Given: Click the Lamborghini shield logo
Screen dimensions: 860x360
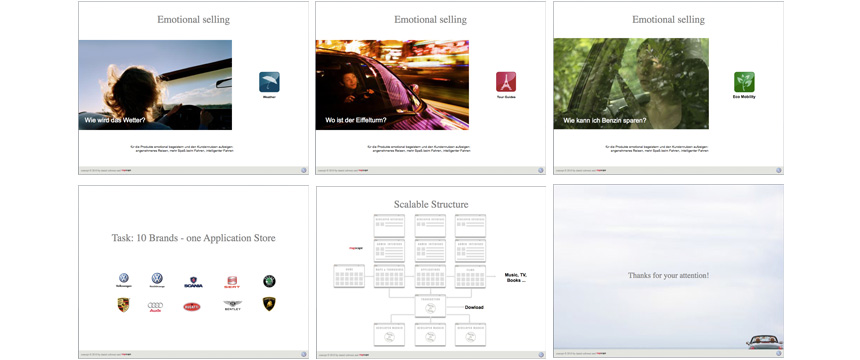Looking at the screenshot, I should point(269,304).
